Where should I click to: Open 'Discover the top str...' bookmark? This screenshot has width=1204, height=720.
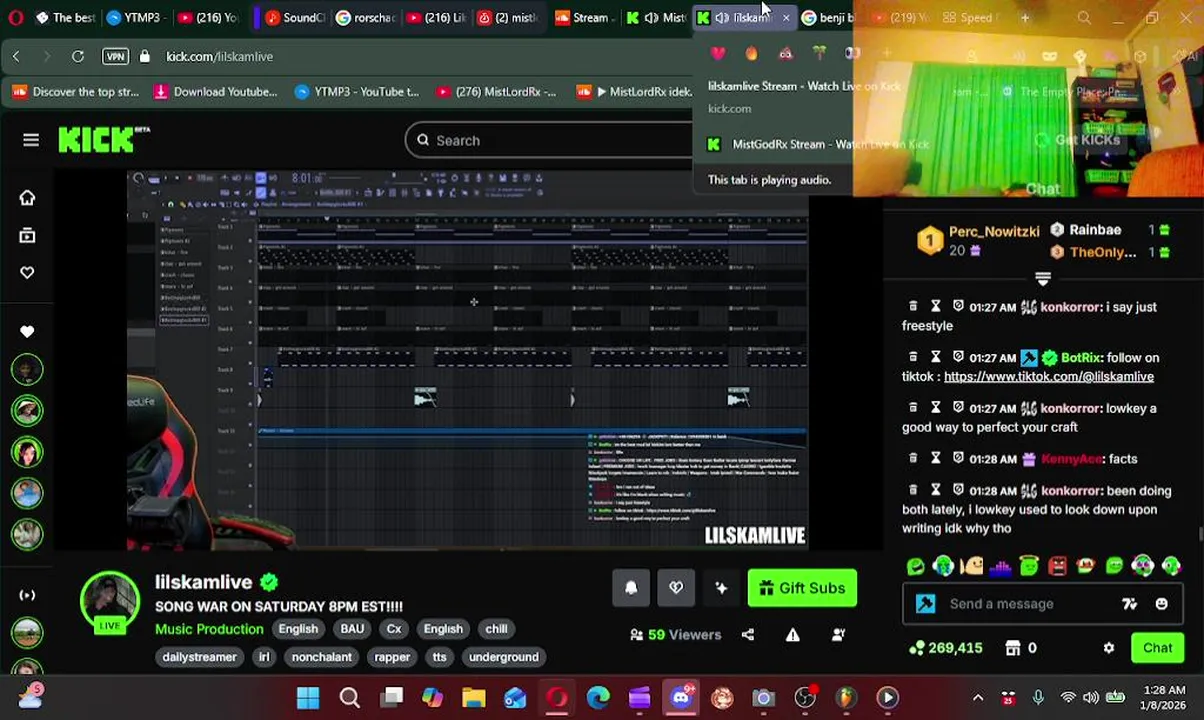pos(76,92)
